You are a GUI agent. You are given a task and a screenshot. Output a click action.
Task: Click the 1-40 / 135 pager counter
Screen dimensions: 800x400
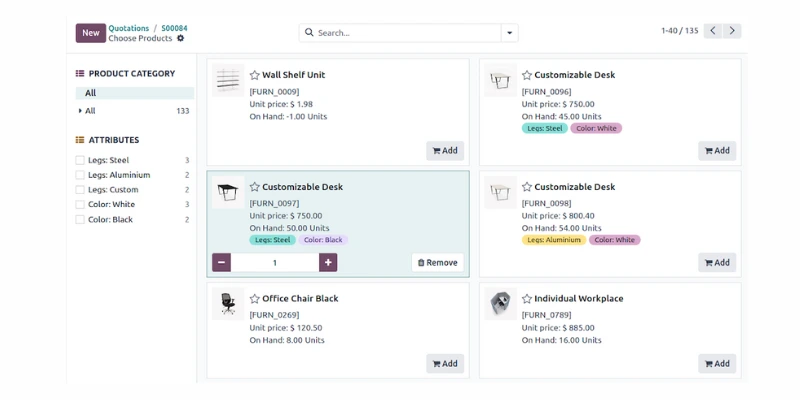pos(680,31)
